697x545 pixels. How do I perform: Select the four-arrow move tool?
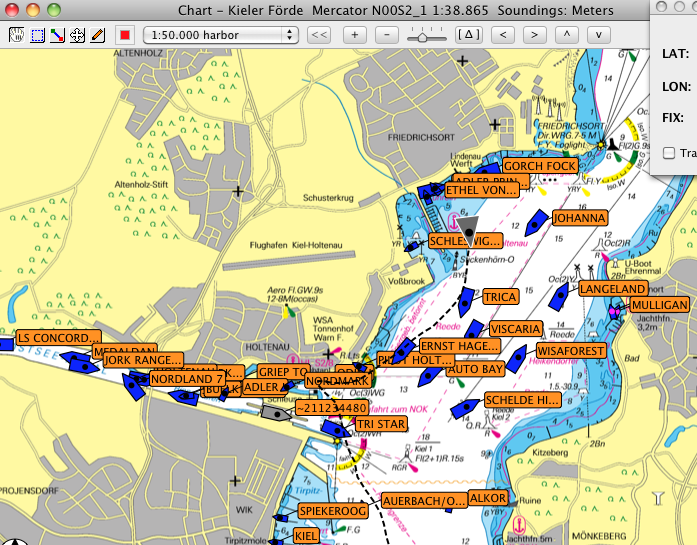coord(77,35)
